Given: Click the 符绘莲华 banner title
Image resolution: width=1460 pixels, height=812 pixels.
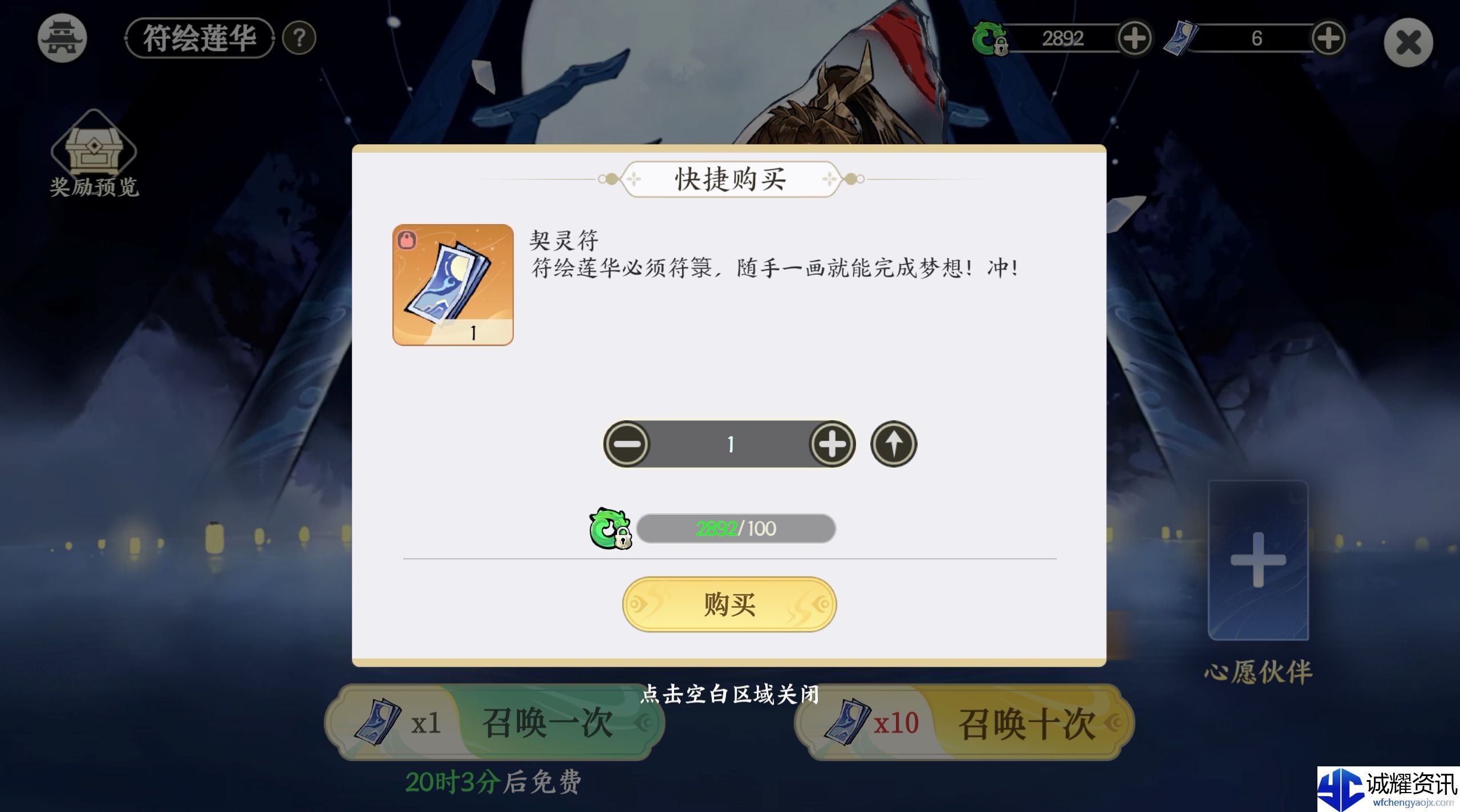Looking at the screenshot, I should tap(200, 38).
